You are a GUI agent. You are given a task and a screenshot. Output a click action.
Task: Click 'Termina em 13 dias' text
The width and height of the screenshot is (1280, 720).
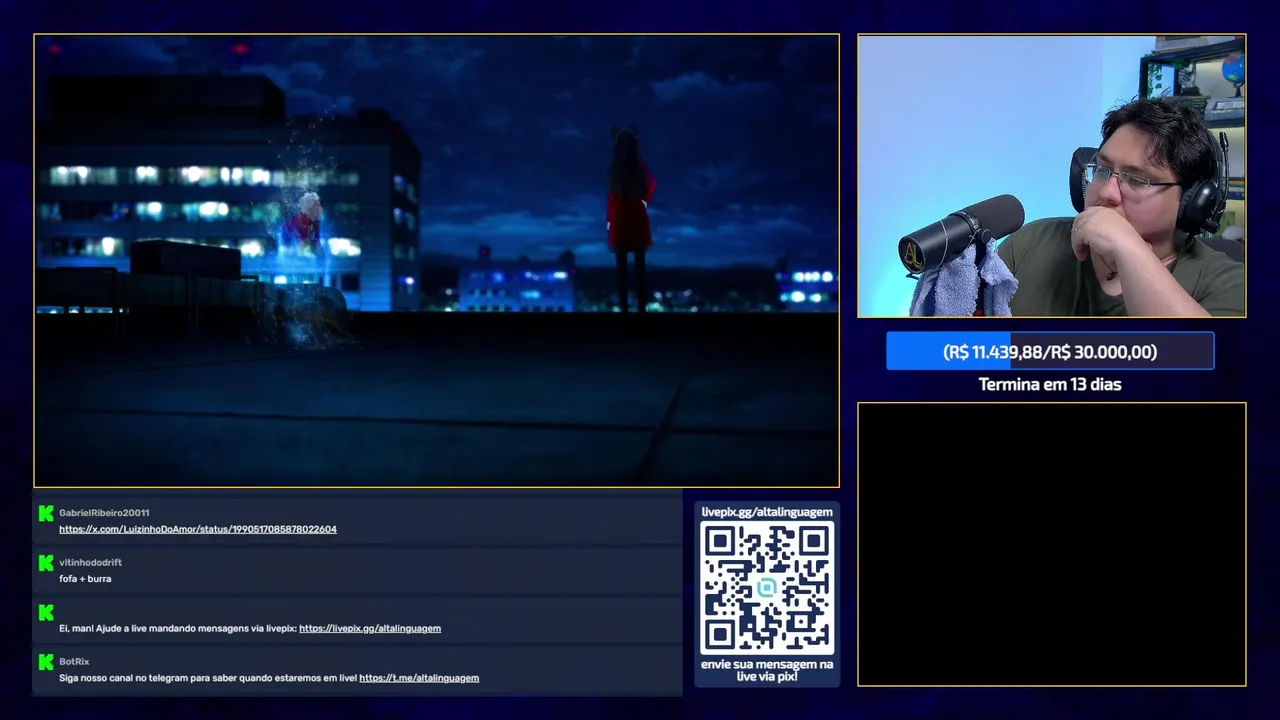(x=1050, y=384)
